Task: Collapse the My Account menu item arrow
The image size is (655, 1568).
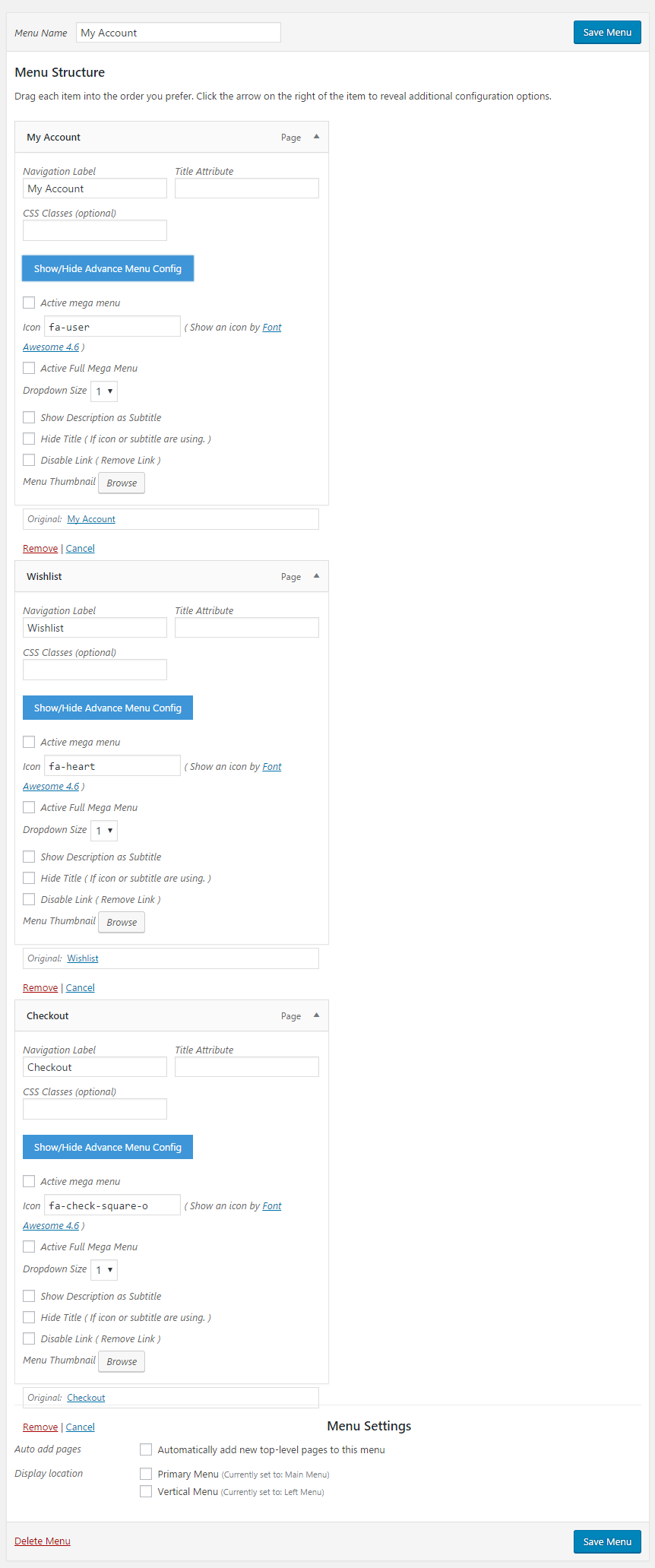Action: [x=316, y=137]
